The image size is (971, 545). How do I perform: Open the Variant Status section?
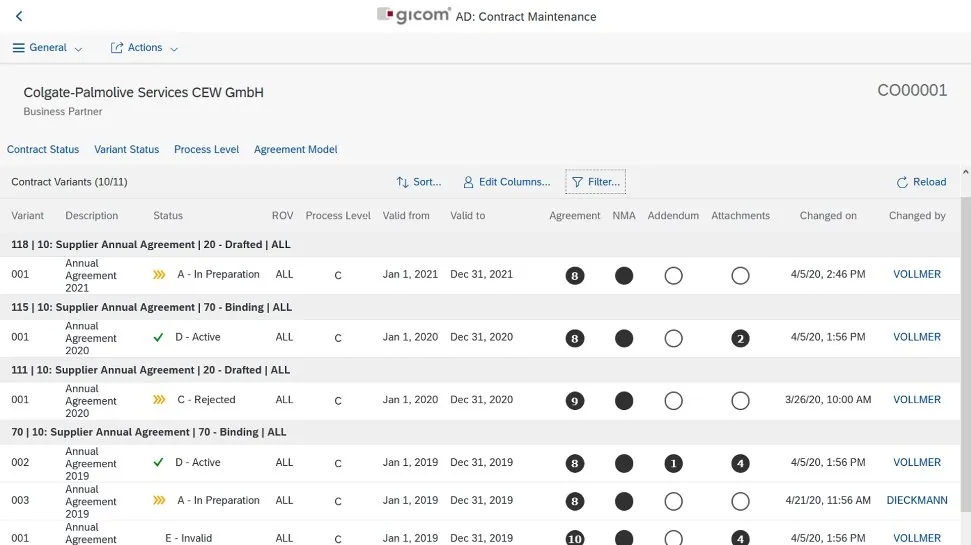126,149
